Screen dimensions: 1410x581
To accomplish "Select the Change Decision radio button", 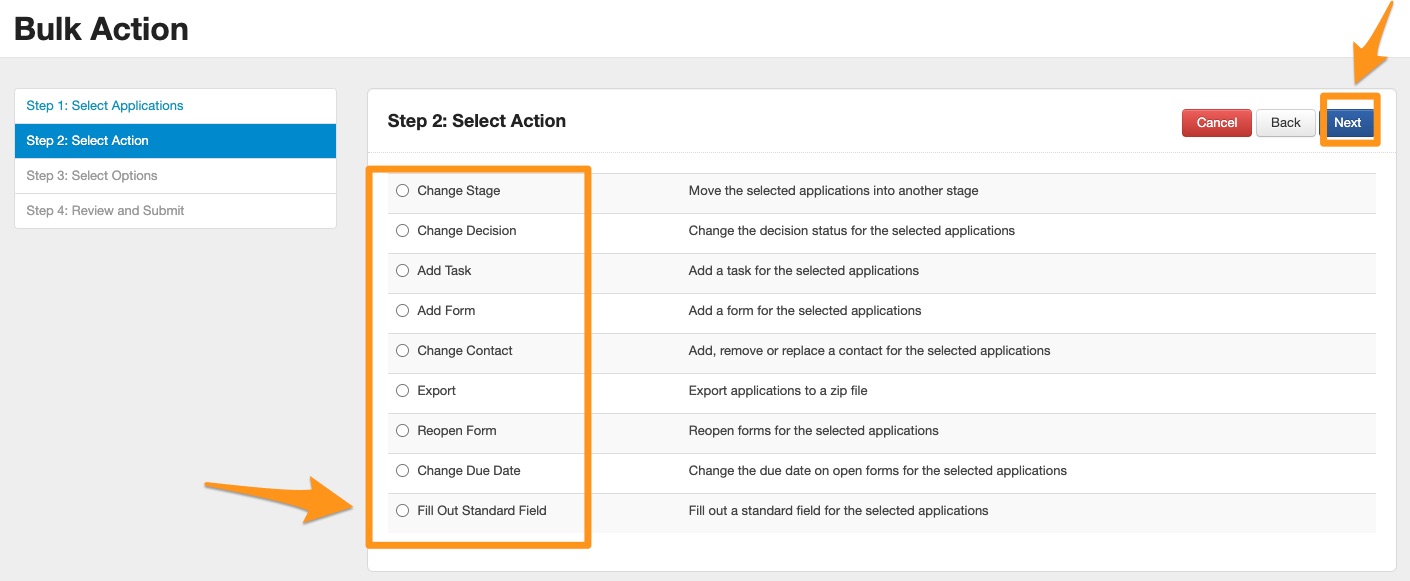I will tap(402, 231).
